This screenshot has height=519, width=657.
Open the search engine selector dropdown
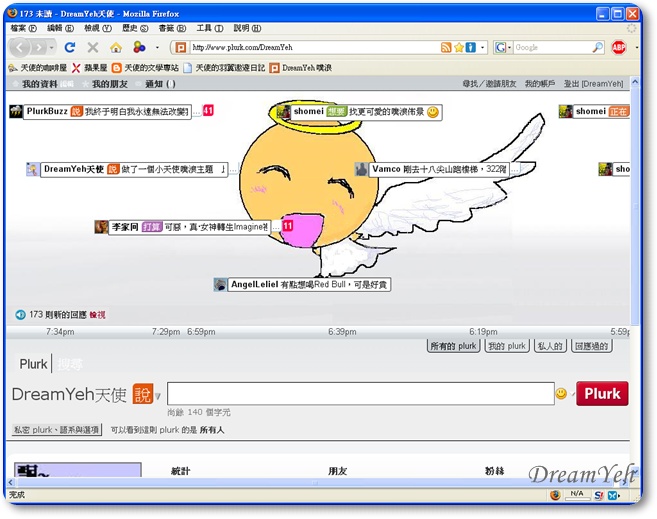[x=503, y=47]
